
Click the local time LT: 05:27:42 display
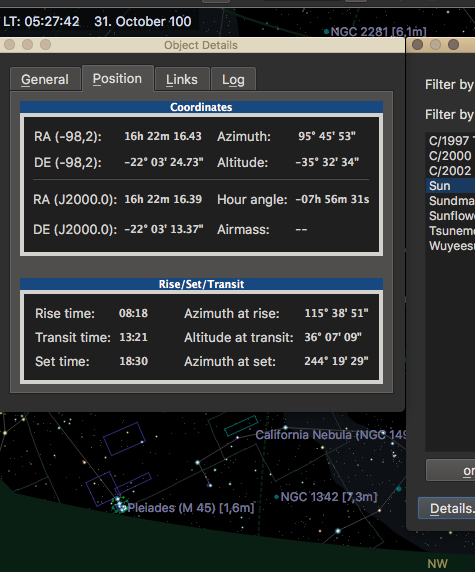(41, 22)
